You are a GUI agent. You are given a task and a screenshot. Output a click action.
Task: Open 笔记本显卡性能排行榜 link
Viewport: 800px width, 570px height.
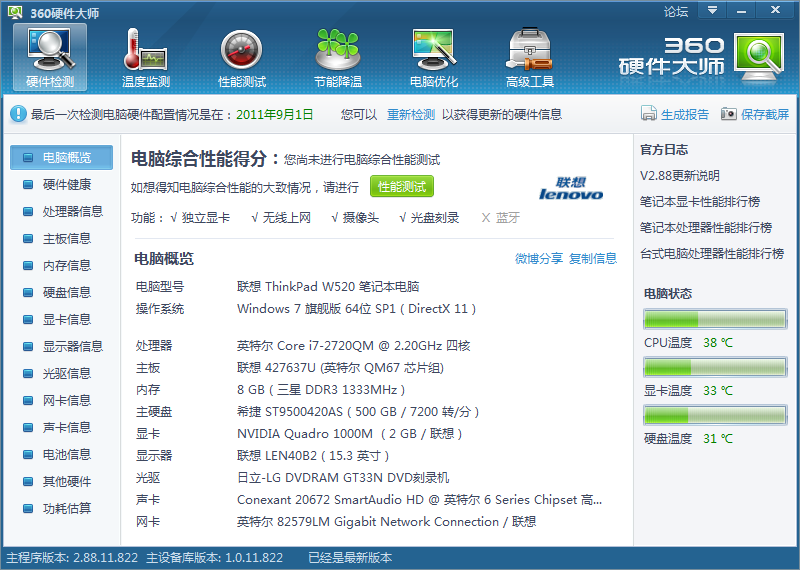pyautogui.click(x=700, y=202)
